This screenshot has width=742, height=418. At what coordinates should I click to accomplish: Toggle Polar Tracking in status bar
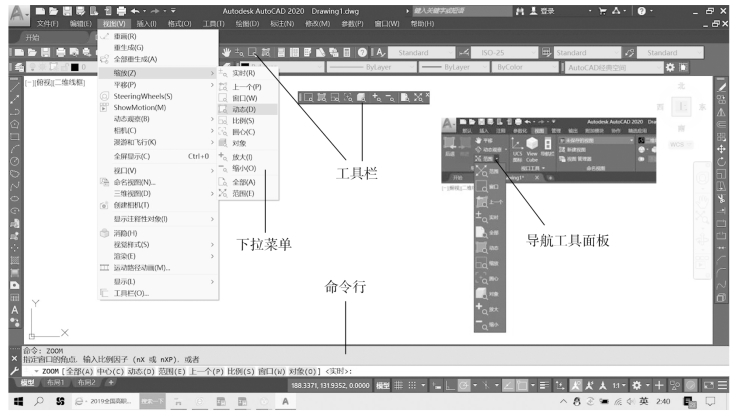[464, 385]
